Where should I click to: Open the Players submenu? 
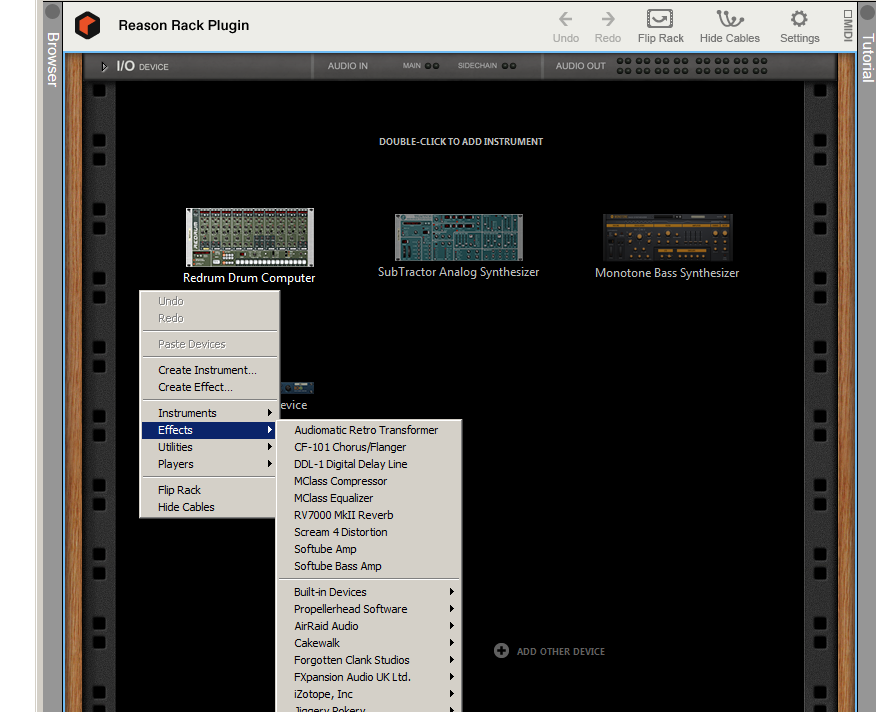[x=210, y=464]
